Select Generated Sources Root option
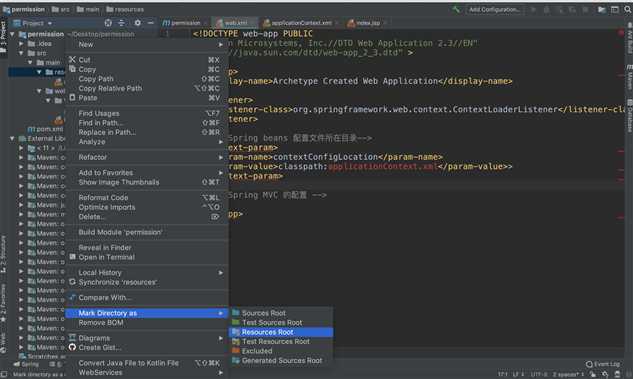 pyautogui.click(x=281, y=360)
